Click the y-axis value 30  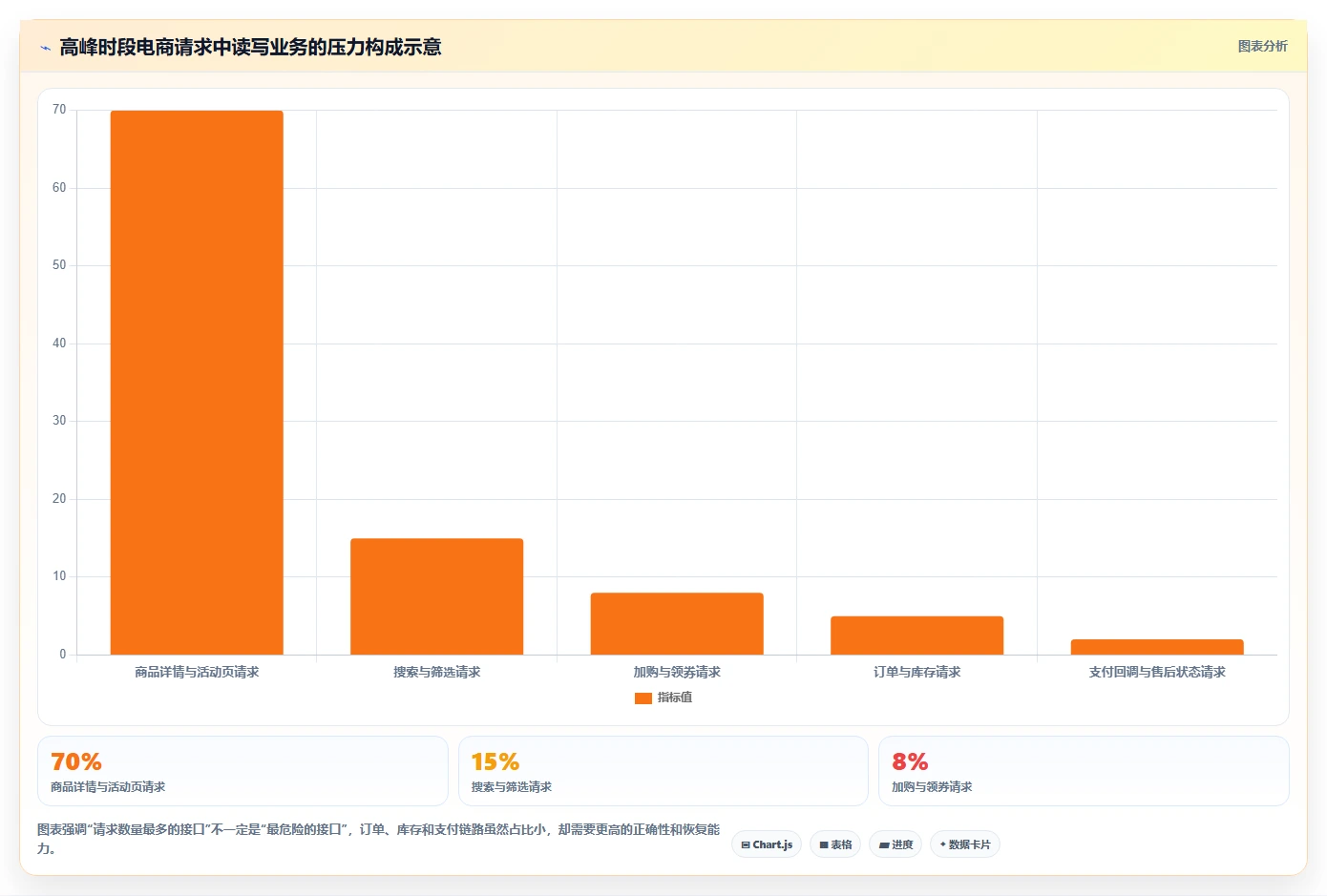59,421
